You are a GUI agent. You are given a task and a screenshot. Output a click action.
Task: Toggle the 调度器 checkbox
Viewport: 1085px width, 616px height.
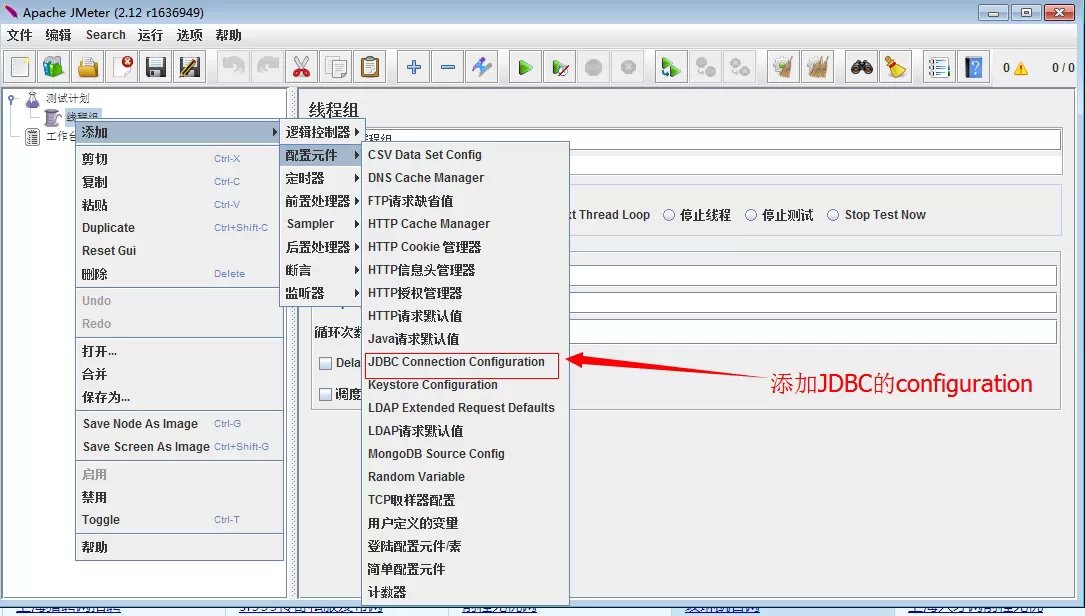click(x=325, y=395)
